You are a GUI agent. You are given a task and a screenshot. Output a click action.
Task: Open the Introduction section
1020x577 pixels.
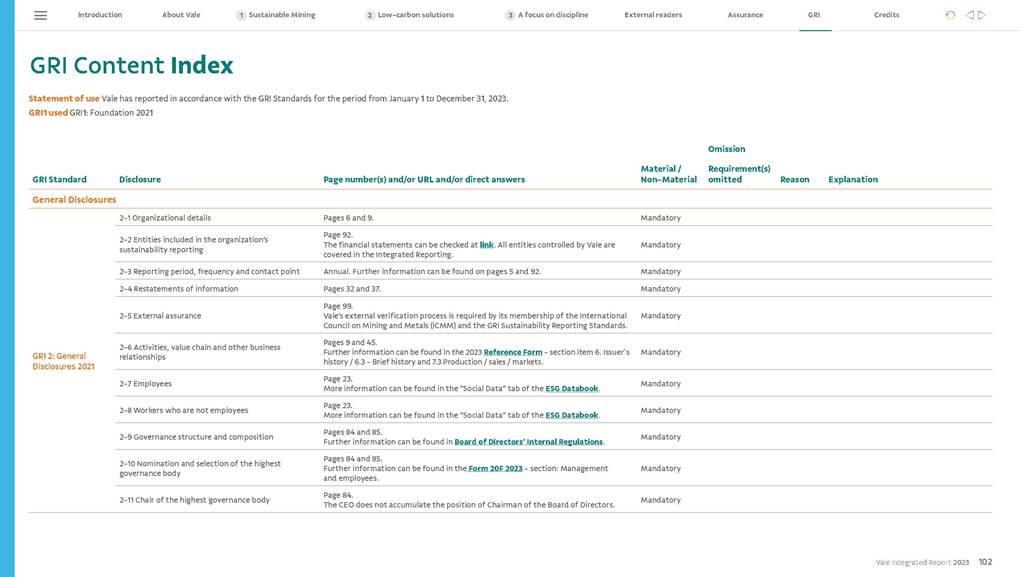tap(100, 15)
